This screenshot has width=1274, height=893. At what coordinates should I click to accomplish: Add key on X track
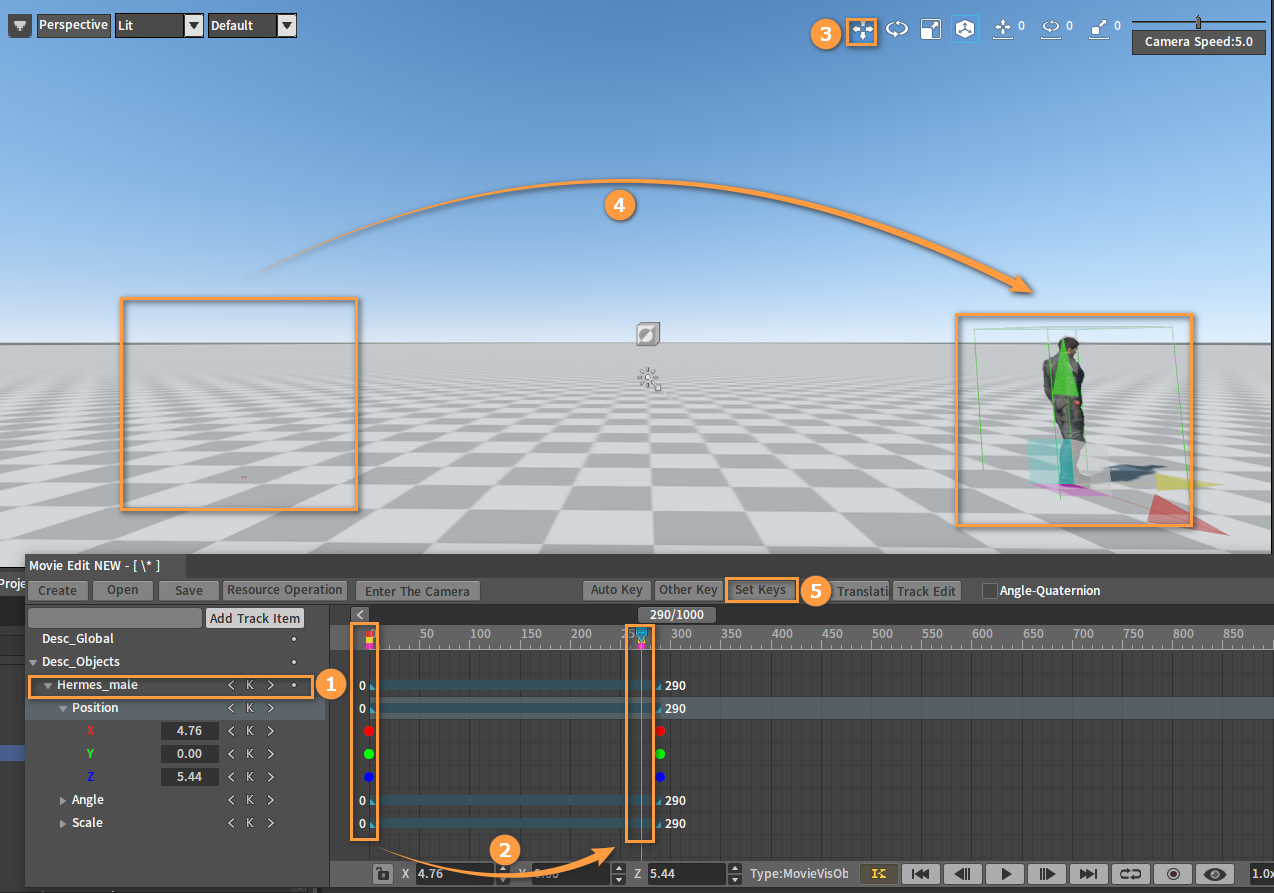click(250, 731)
